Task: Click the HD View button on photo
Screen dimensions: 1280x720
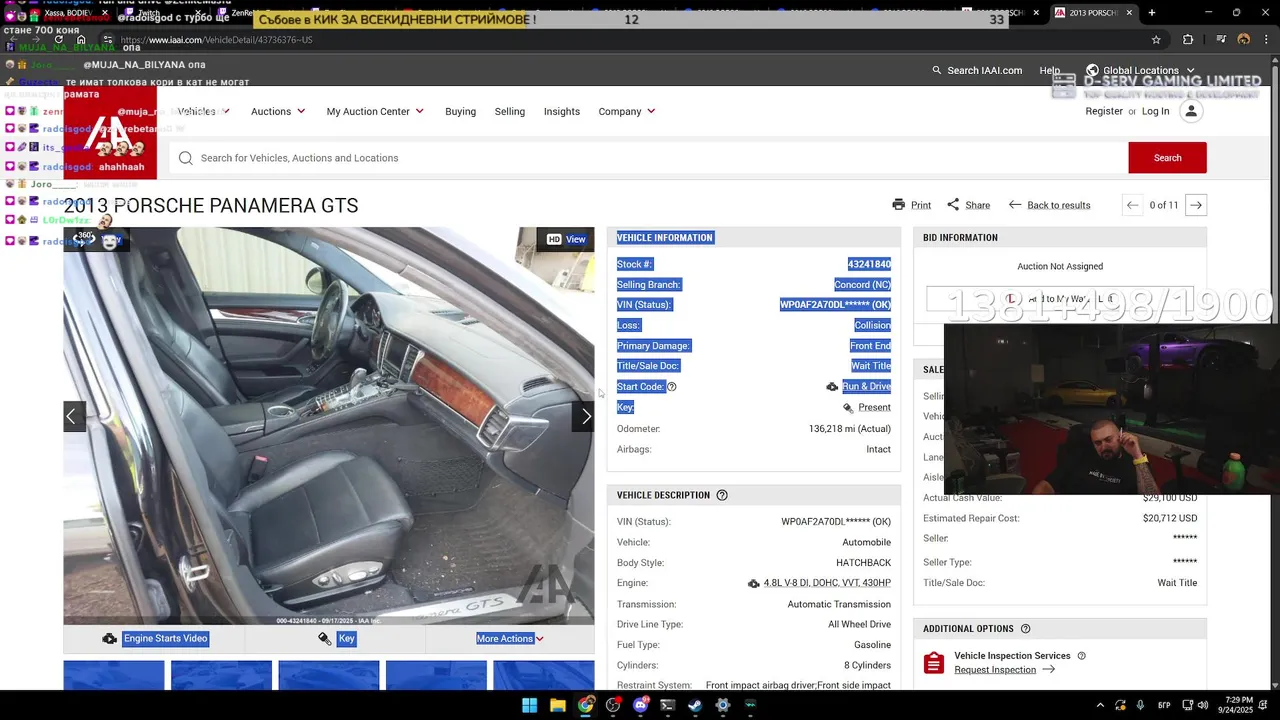Action: coord(566,239)
